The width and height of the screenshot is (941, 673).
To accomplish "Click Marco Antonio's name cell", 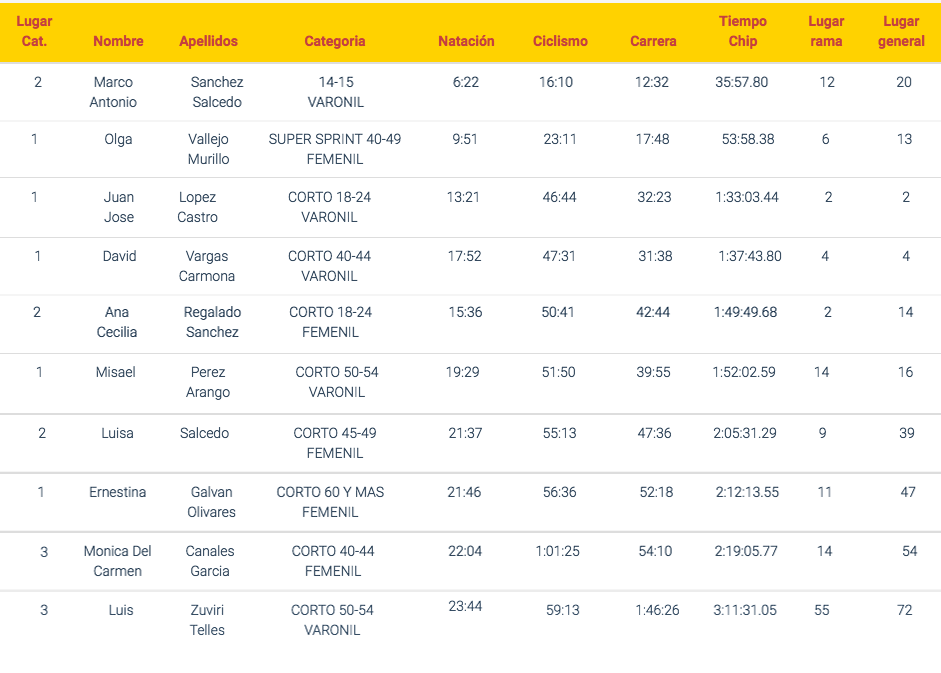I will (x=113, y=92).
